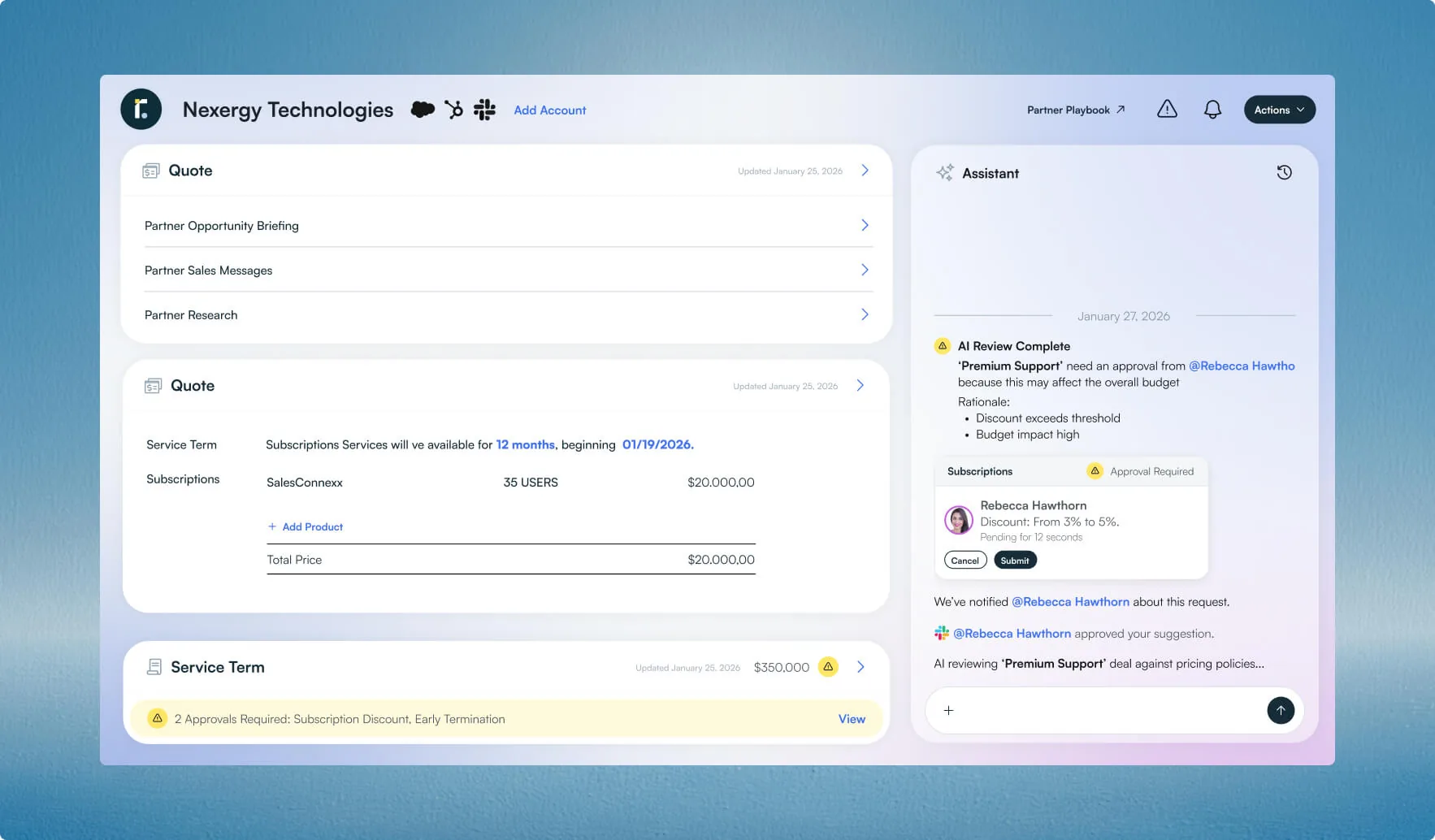Viewport: 1435px width, 840px height.
Task: Click the Slack icon beside approved message
Action: coord(942,633)
